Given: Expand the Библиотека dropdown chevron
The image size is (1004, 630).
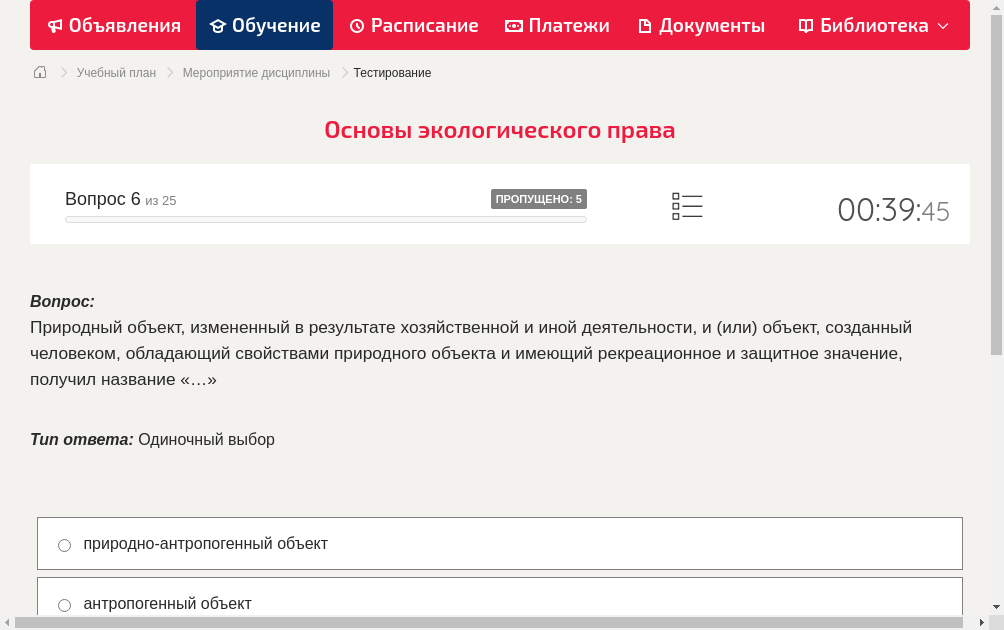Looking at the screenshot, I should click(939, 26).
